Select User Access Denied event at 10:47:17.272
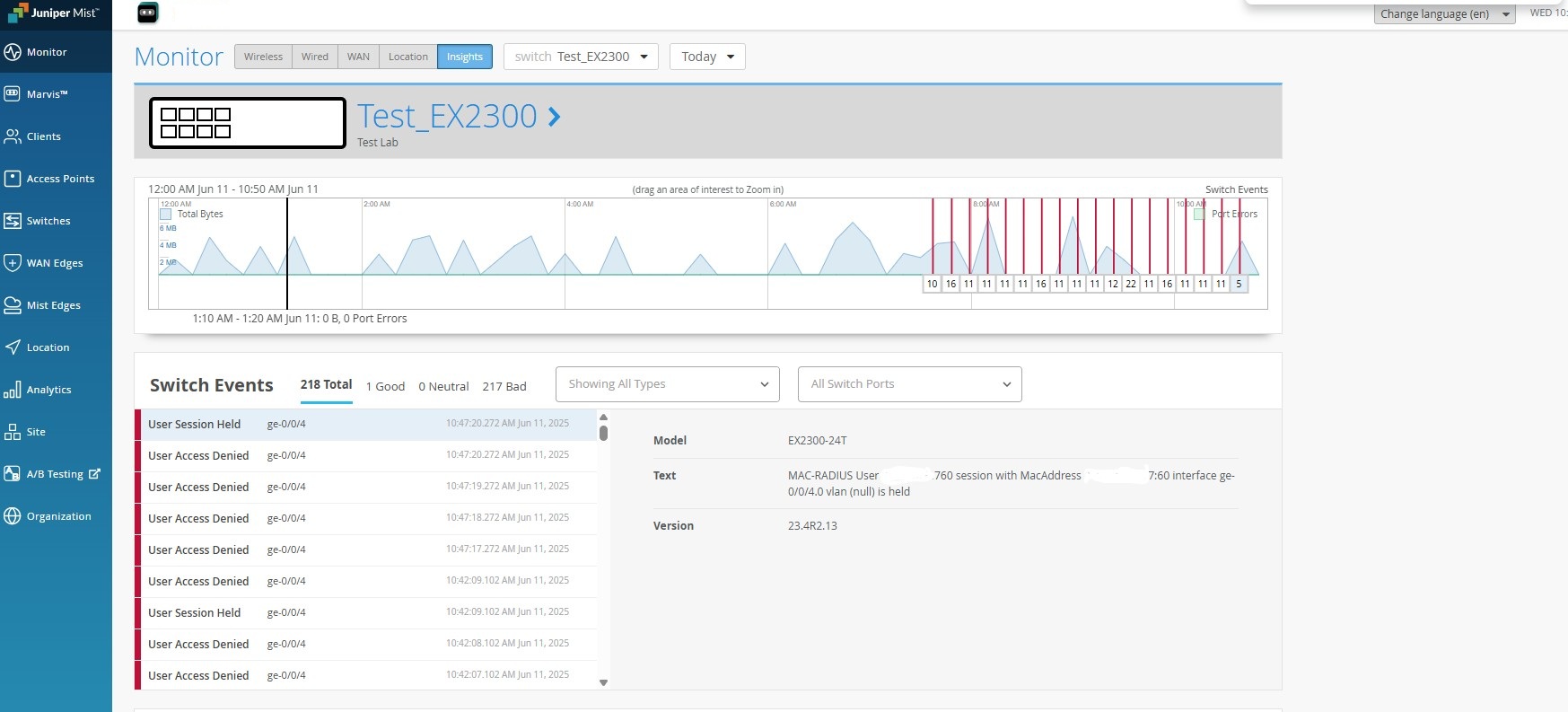Viewport: 1568px width, 712px height. [366, 550]
